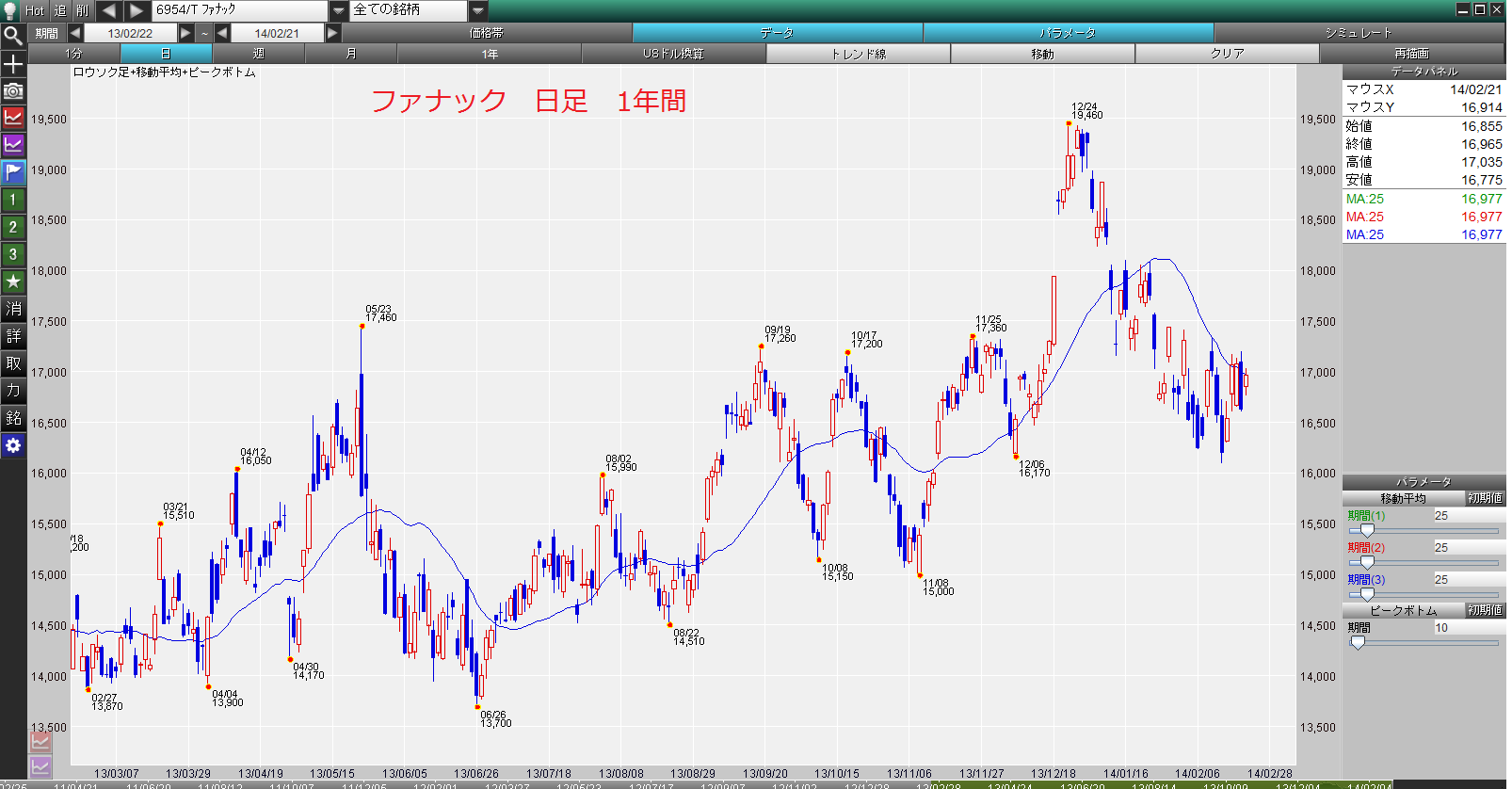The image size is (1512, 789).
Task: Click the blue flag icon in sidebar
Action: pyautogui.click(x=13, y=172)
